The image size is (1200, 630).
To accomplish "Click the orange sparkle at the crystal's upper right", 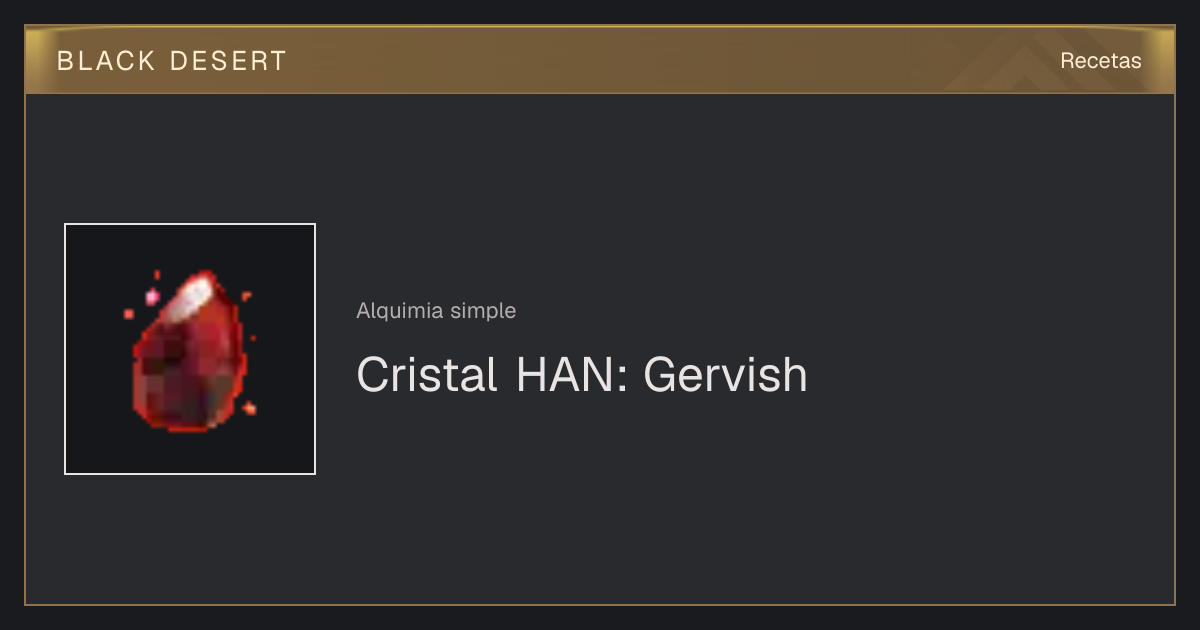I will pyautogui.click(x=246, y=296).
